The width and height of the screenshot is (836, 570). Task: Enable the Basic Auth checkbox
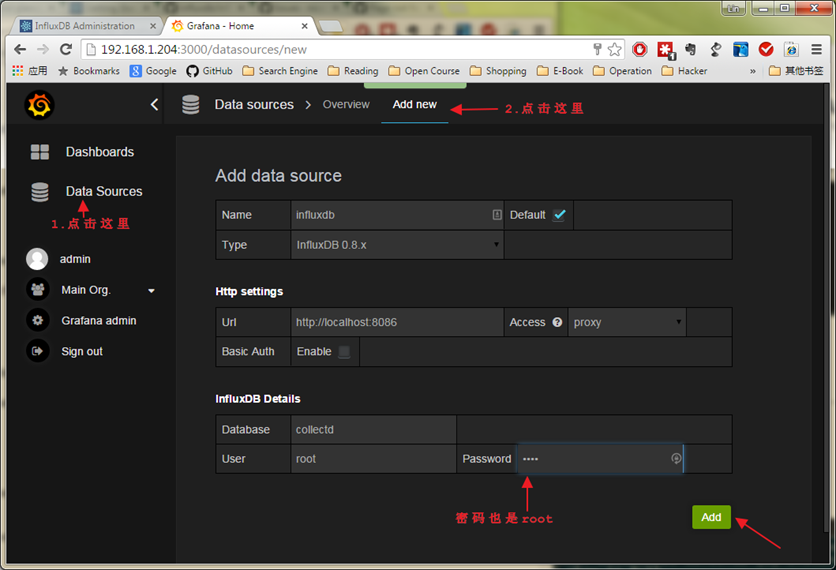coord(344,352)
